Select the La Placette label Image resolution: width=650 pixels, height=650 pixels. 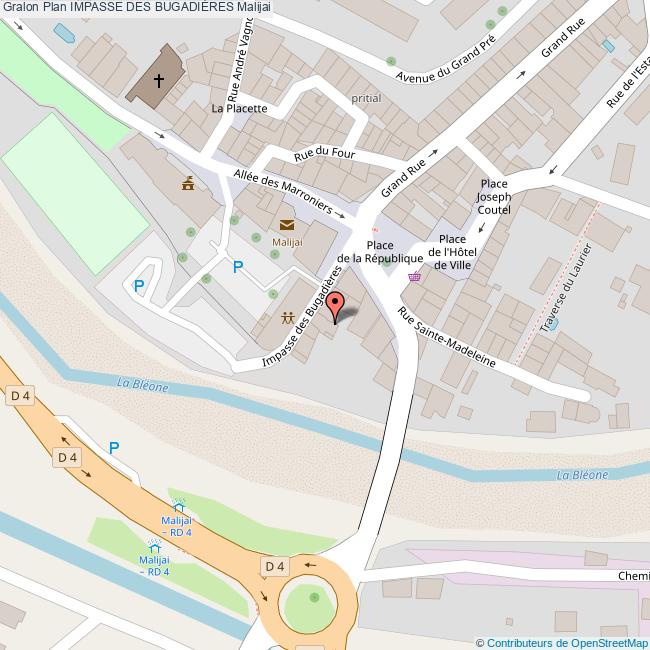240,109
